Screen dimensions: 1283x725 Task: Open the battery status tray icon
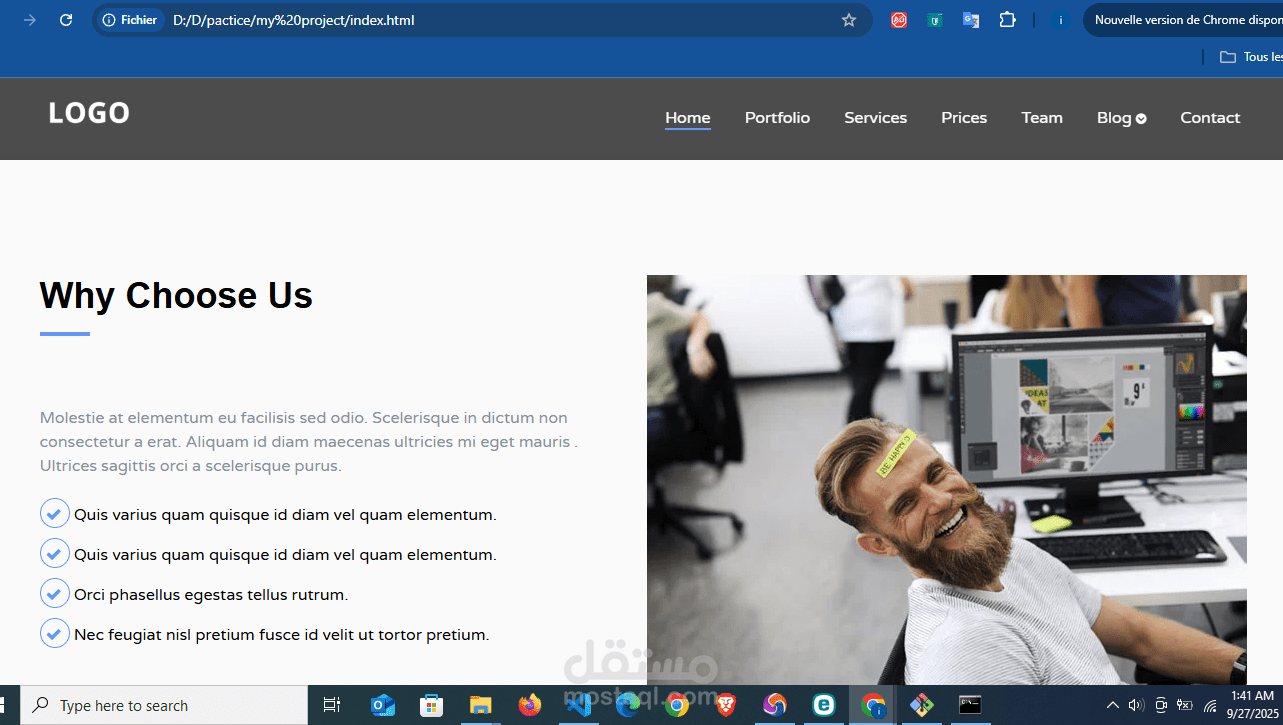[x=1185, y=705]
